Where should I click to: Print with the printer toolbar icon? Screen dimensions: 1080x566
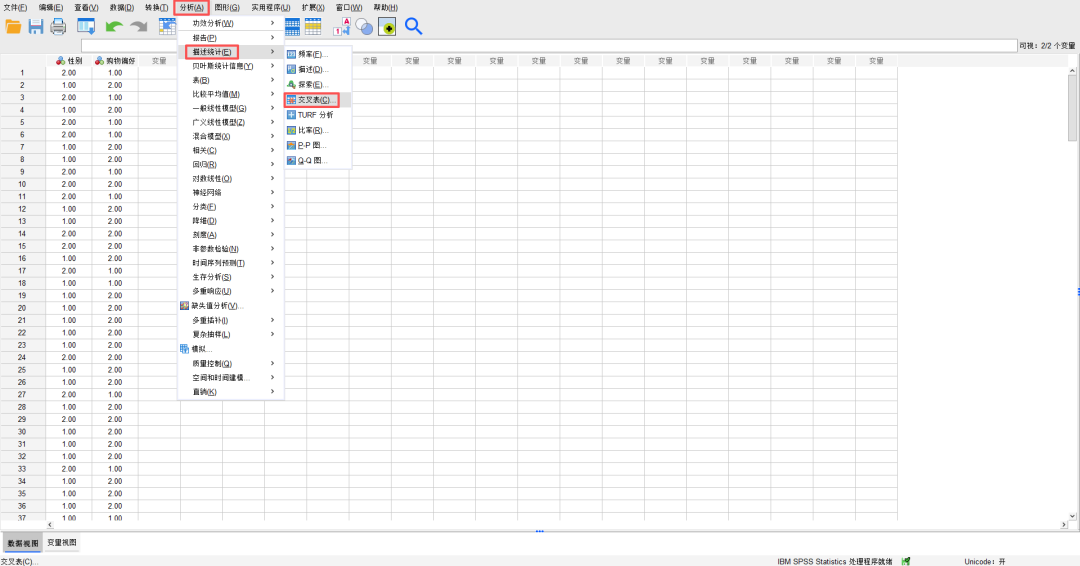tap(59, 27)
